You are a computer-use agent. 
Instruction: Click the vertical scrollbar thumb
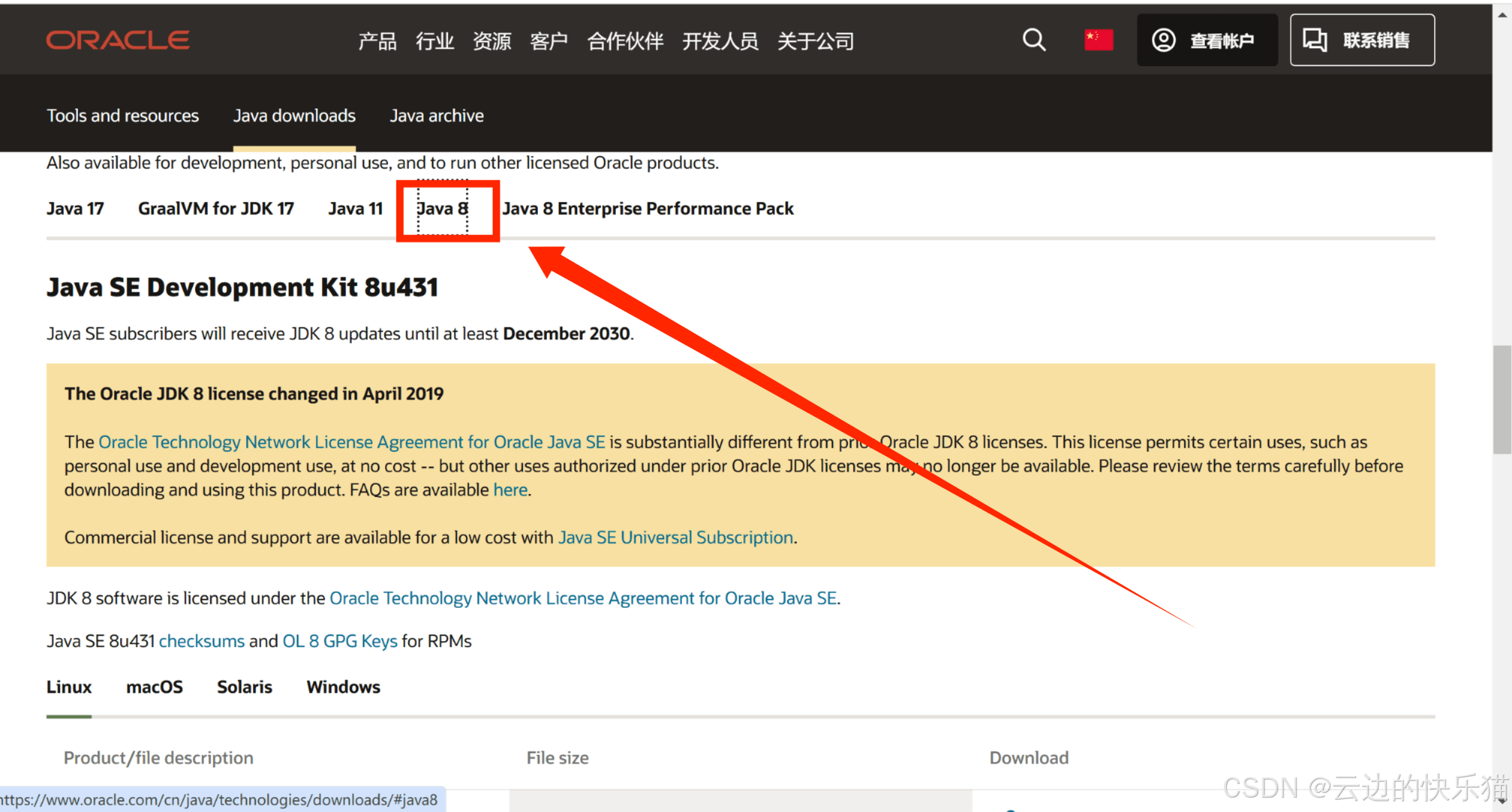click(x=1502, y=399)
